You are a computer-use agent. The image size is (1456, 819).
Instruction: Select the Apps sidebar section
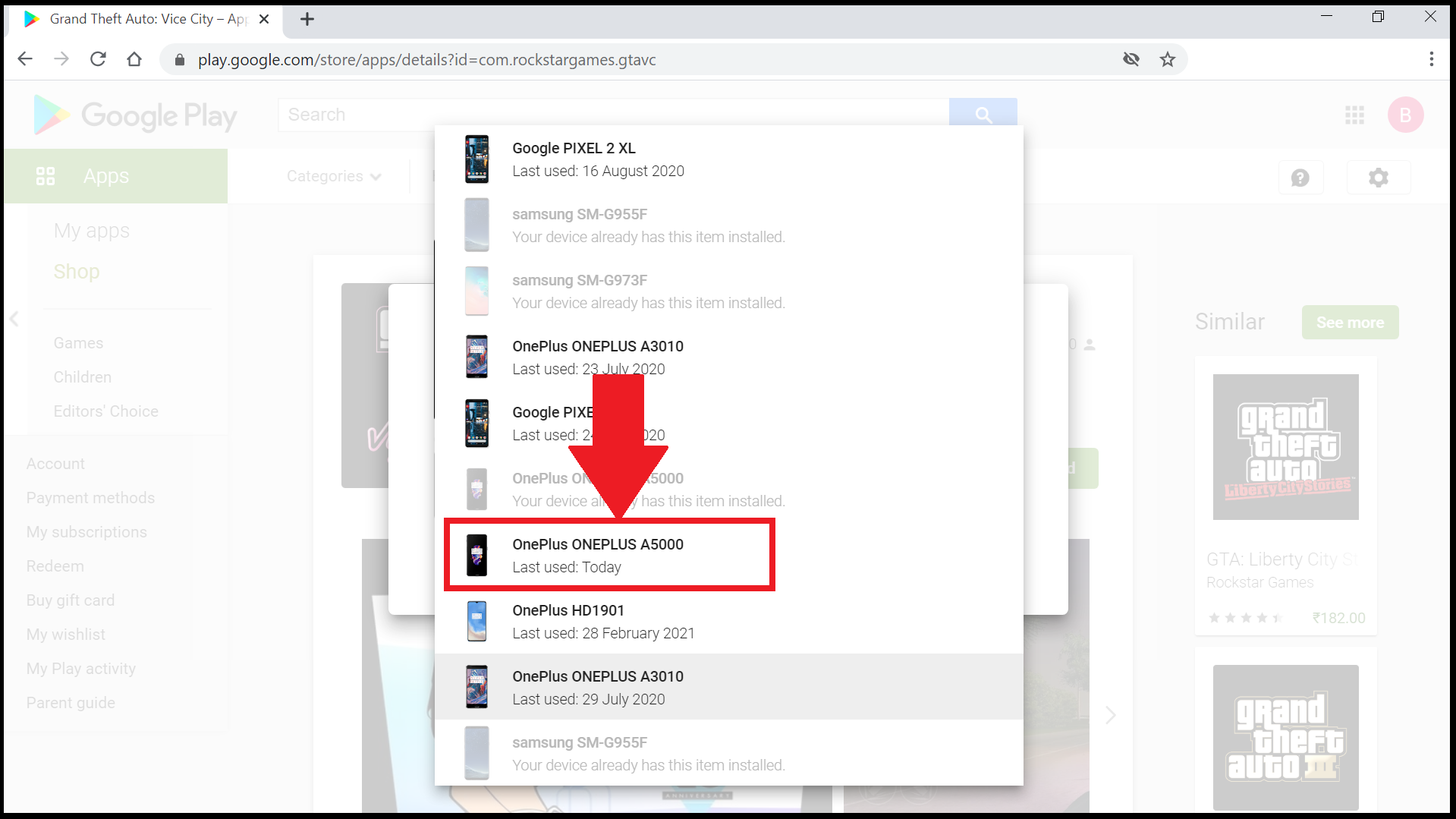point(115,176)
